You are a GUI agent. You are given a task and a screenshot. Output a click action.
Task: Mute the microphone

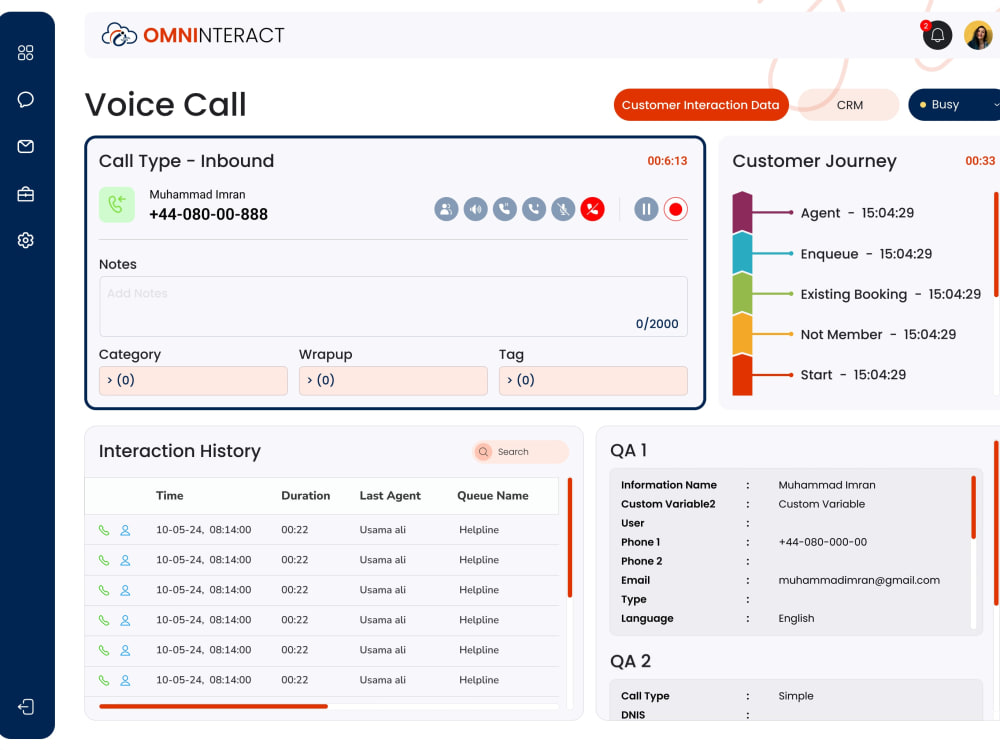[x=563, y=209]
